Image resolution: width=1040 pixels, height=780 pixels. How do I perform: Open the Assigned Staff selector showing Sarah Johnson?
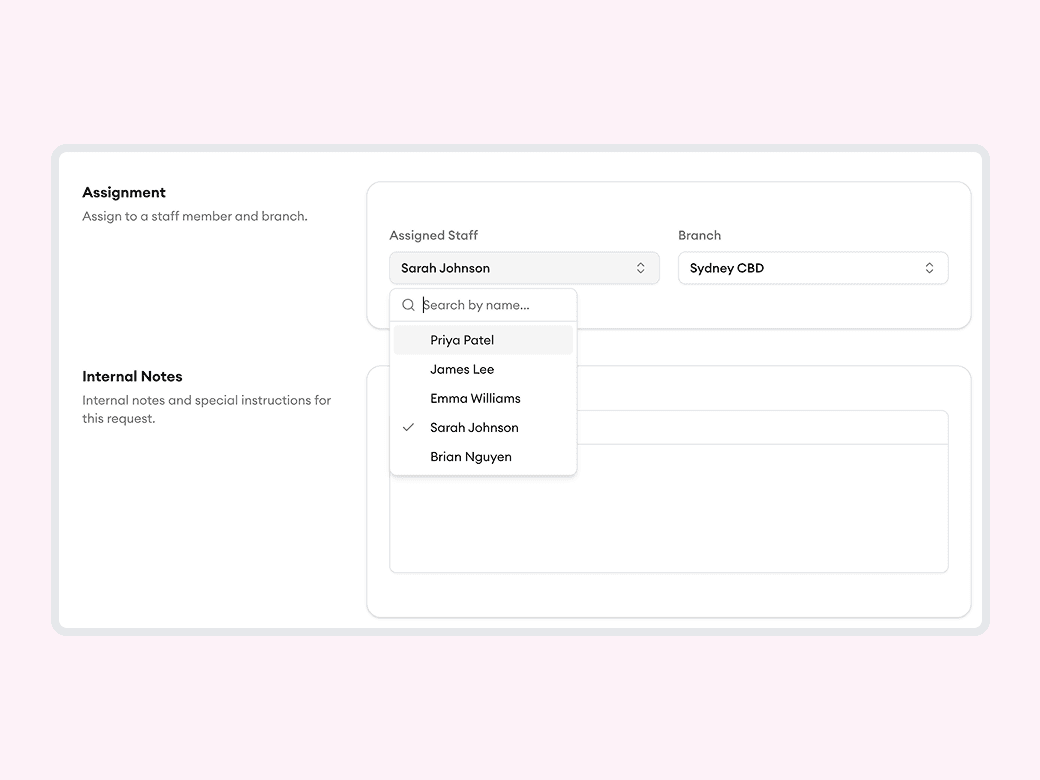coord(524,267)
